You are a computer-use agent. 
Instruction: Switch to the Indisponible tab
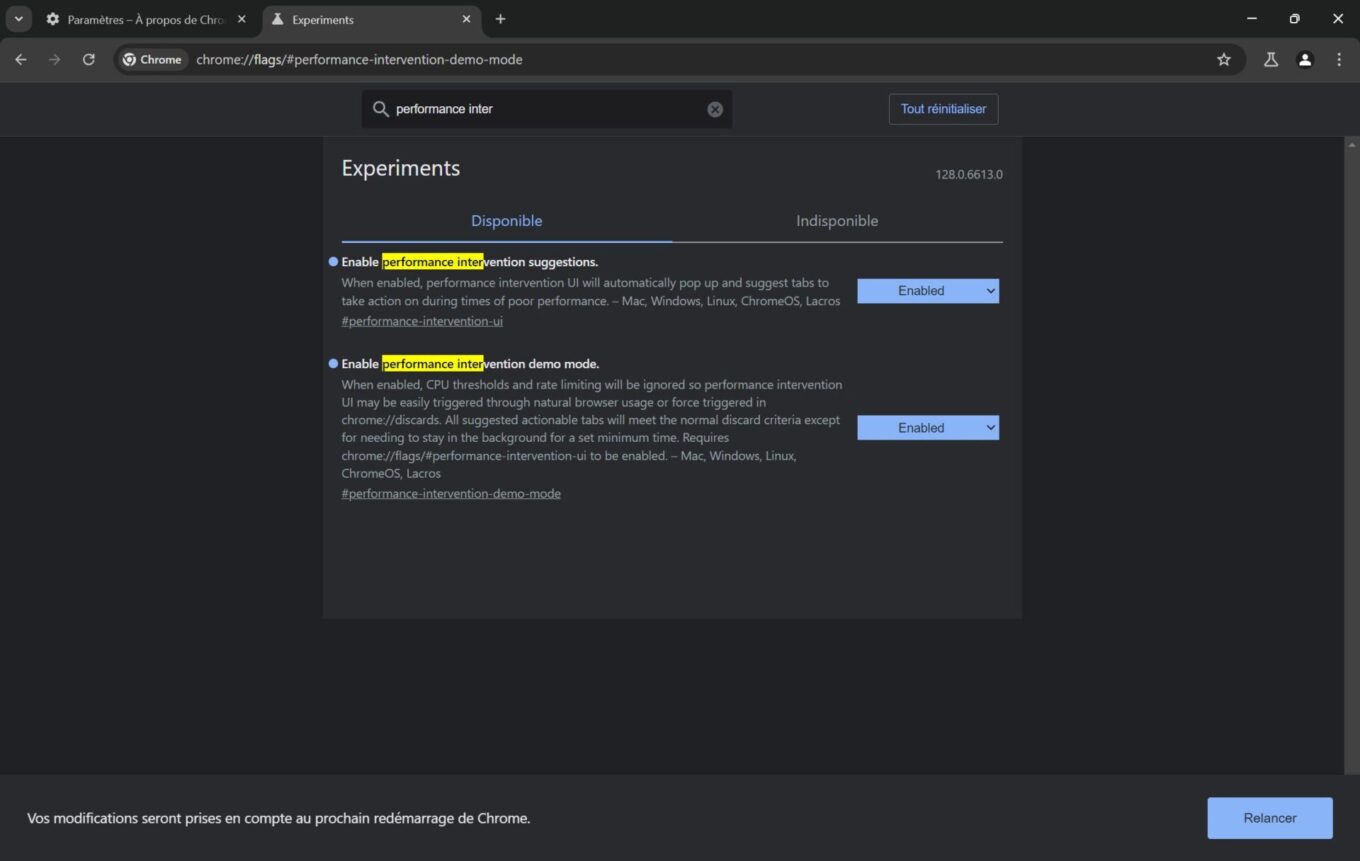coord(837,221)
